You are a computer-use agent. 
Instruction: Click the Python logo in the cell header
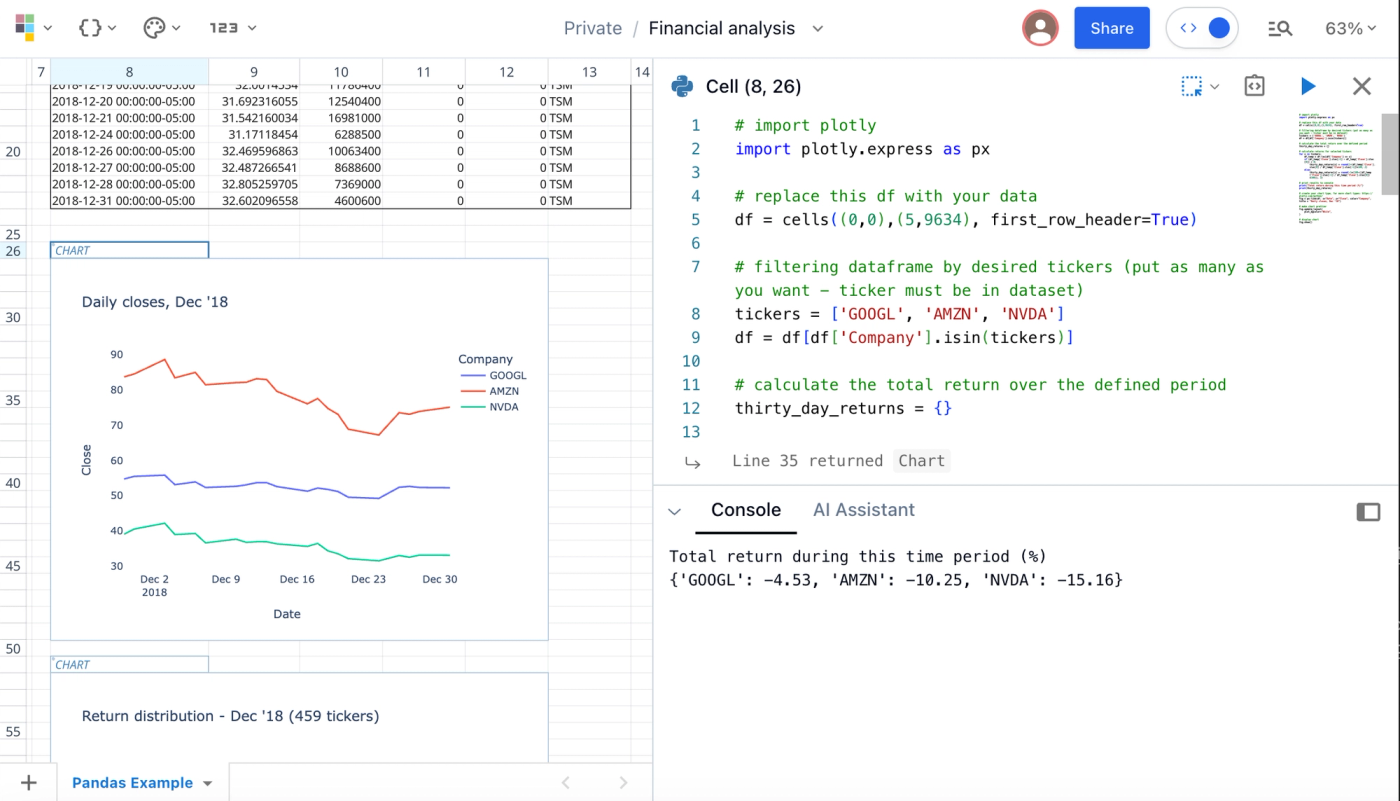(x=681, y=86)
